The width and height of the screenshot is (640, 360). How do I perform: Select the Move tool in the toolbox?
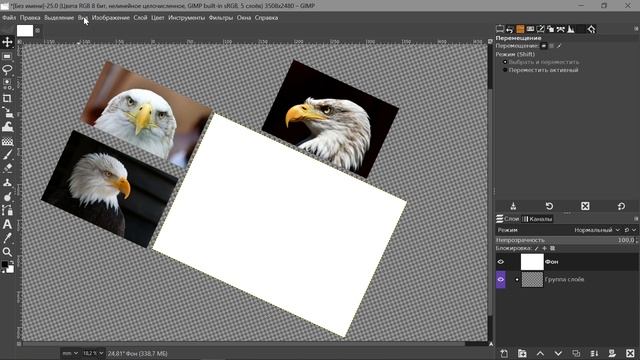pyautogui.click(x=7, y=42)
